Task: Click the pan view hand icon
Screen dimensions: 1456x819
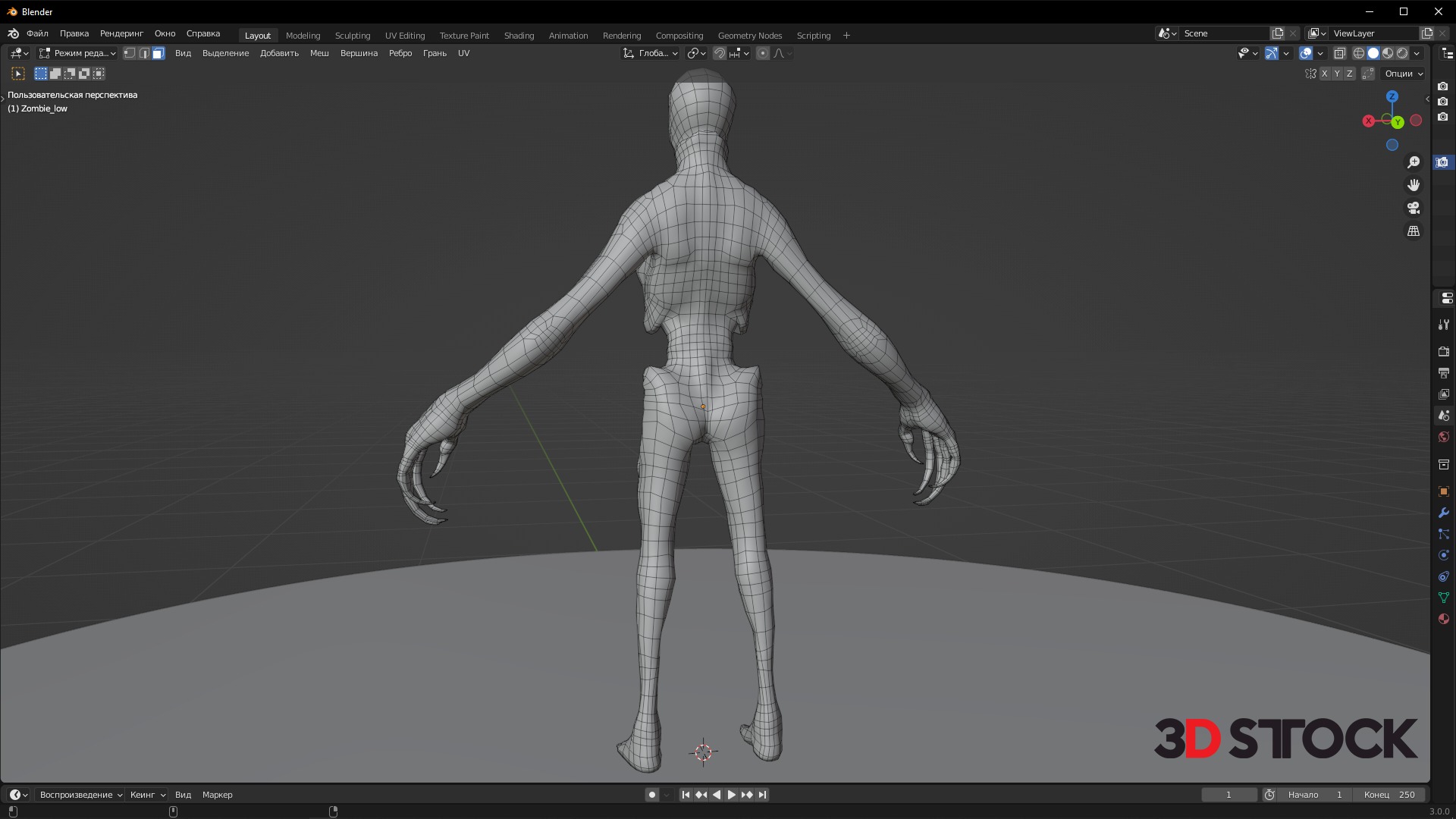Action: [x=1414, y=185]
